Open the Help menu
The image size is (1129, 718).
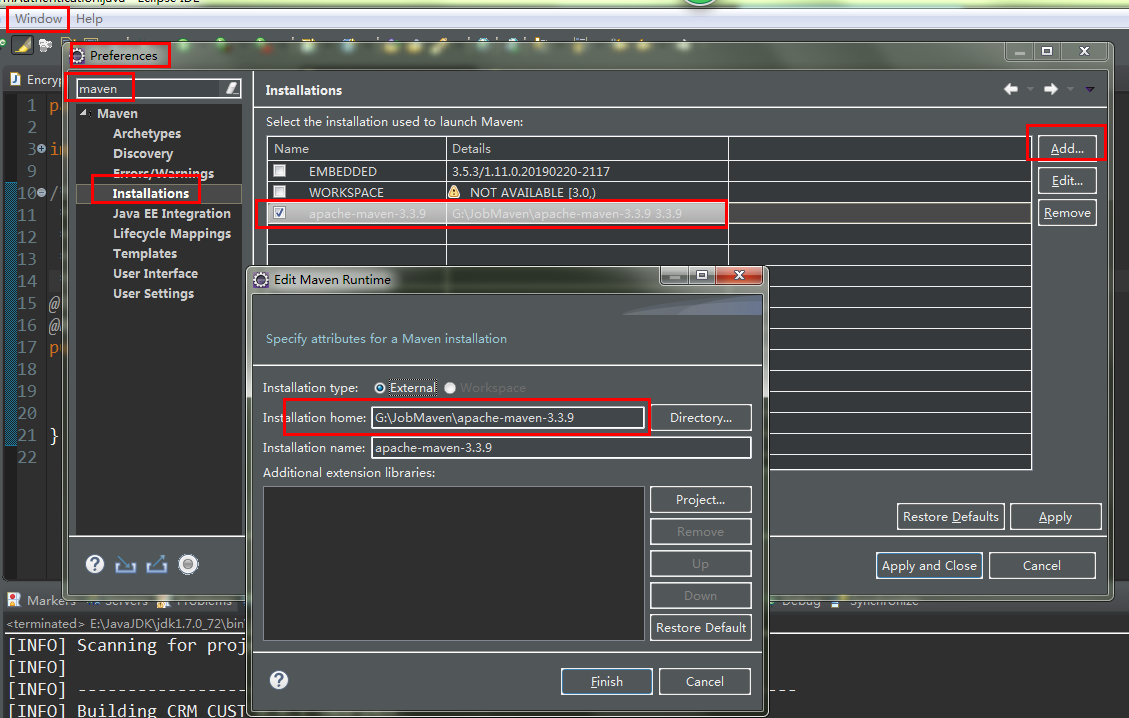pos(89,19)
